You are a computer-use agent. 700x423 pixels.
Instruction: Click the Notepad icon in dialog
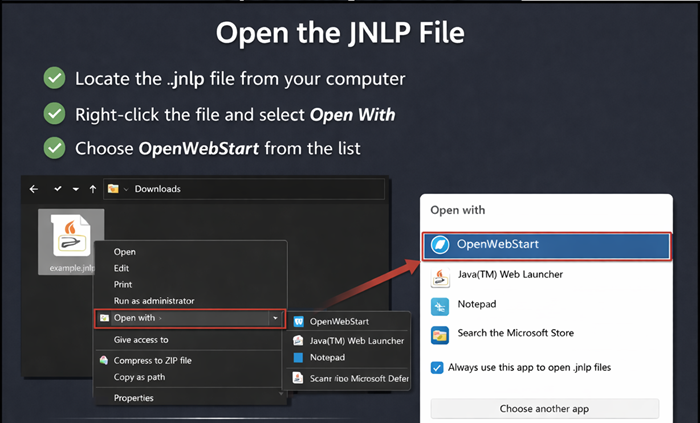click(440, 307)
